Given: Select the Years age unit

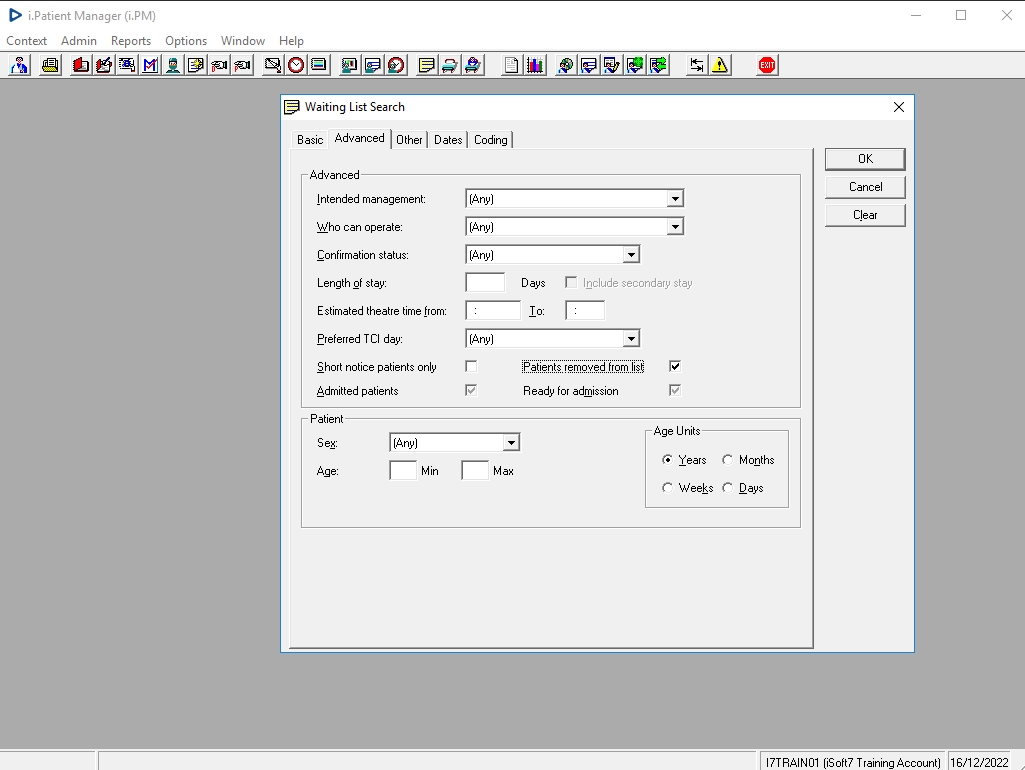Looking at the screenshot, I should click(x=667, y=460).
